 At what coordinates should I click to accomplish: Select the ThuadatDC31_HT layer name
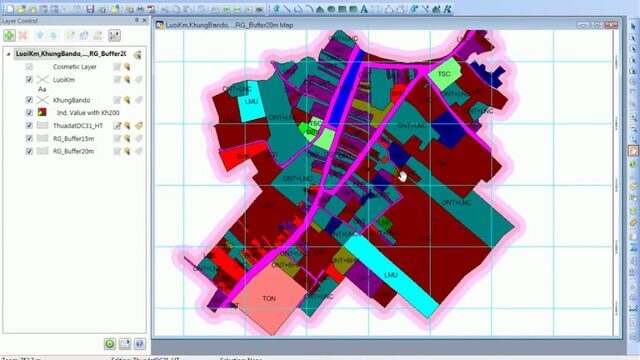tap(78, 126)
